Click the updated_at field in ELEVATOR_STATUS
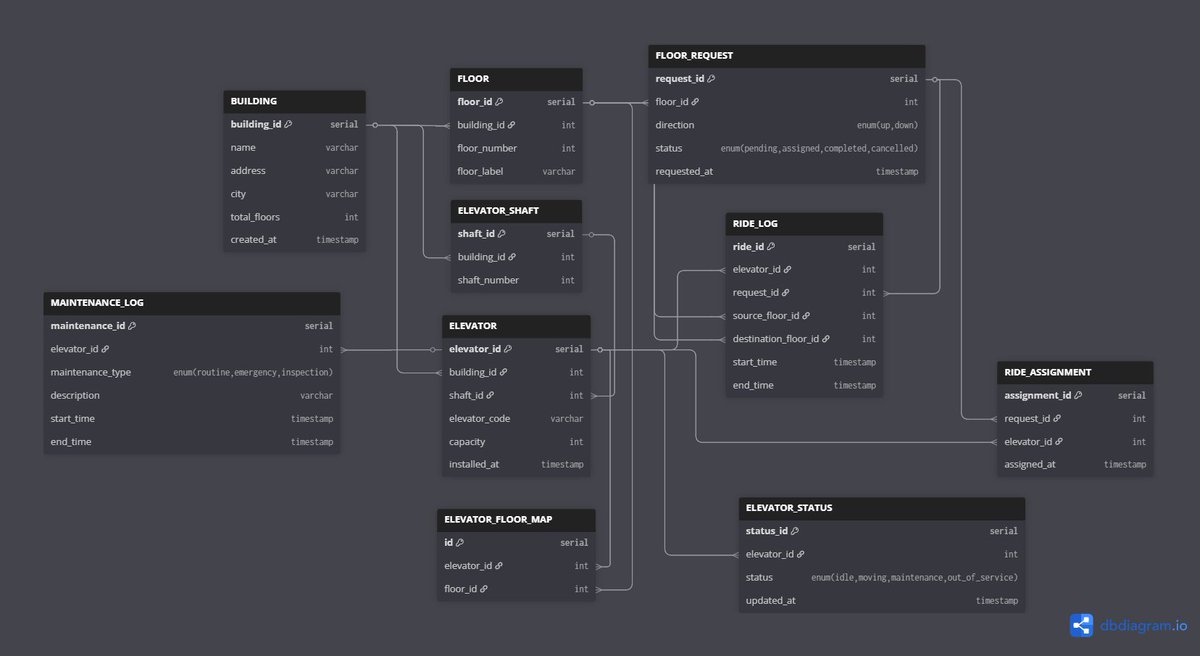This screenshot has width=1200, height=656. 882,600
